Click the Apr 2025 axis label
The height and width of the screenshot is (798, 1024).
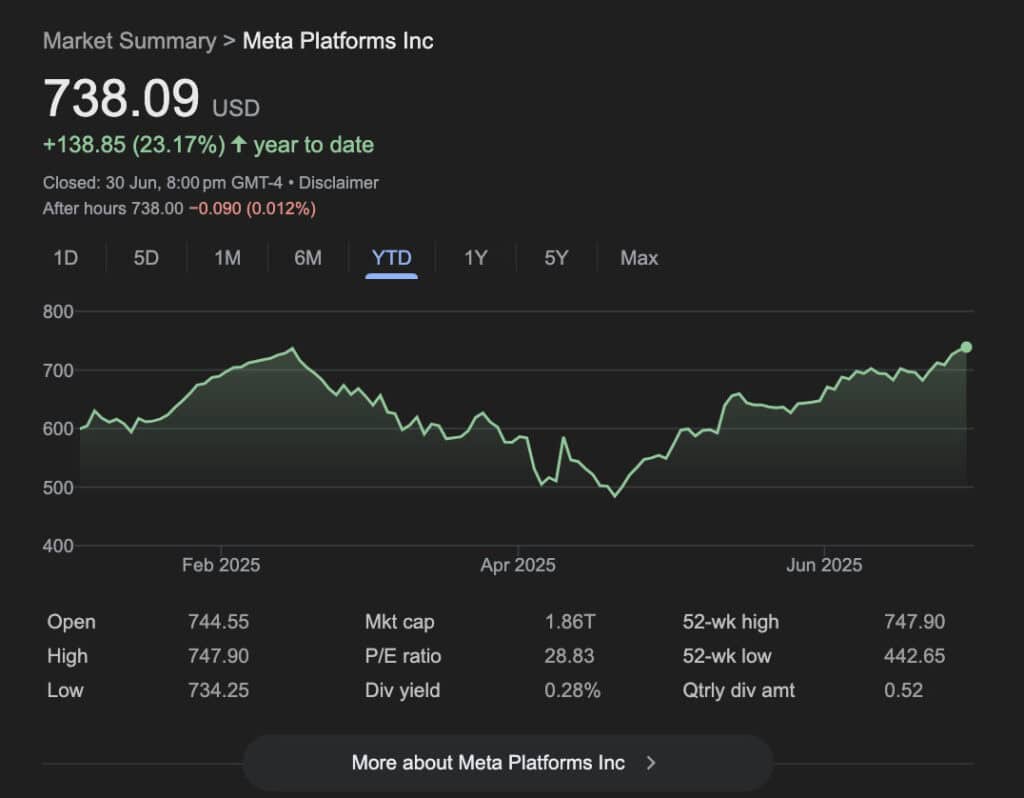pos(518,565)
